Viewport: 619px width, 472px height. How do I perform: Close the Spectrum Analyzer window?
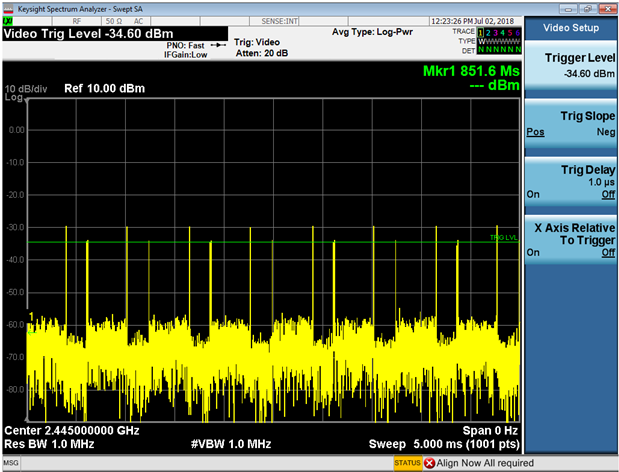(607, 9)
